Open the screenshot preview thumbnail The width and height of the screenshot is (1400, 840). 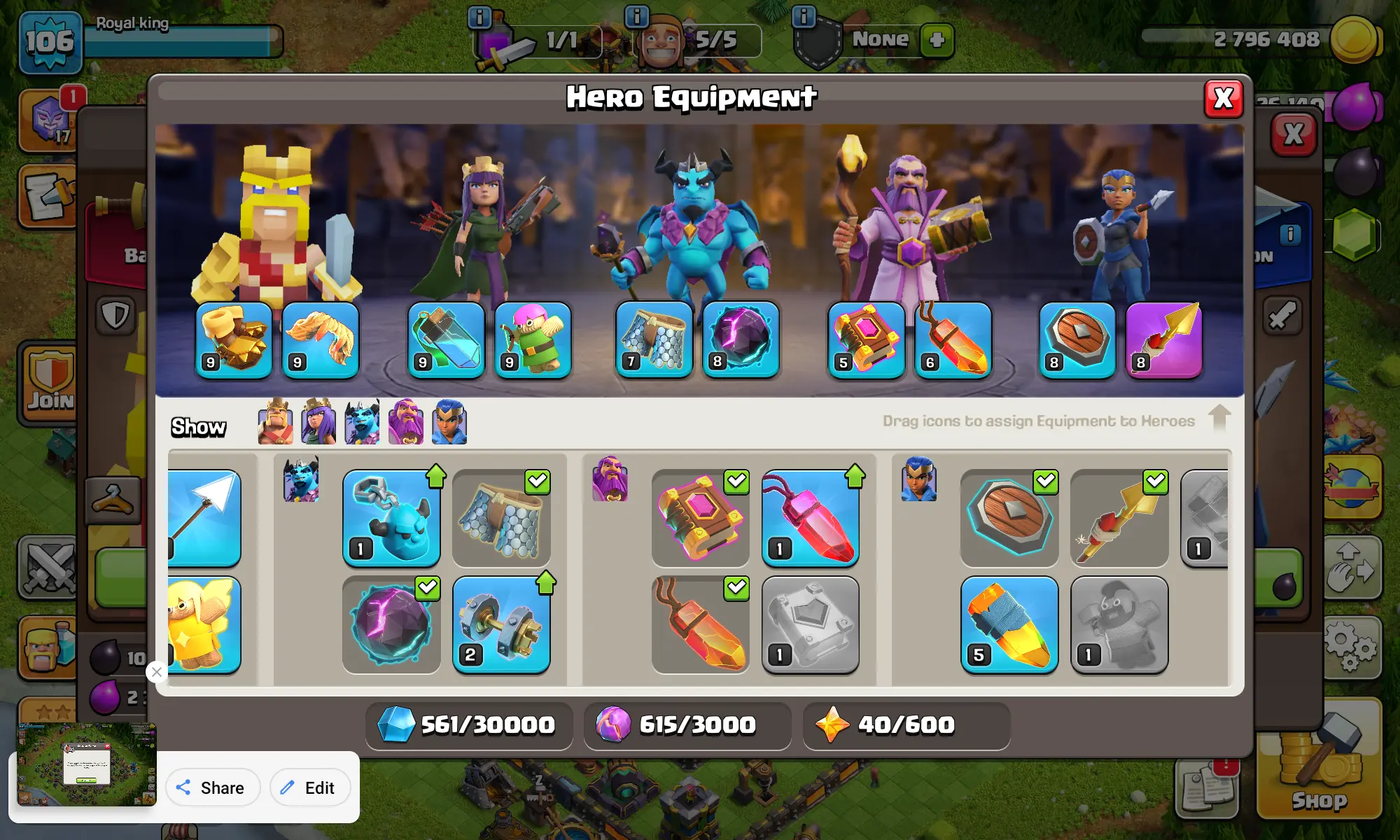[87, 764]
